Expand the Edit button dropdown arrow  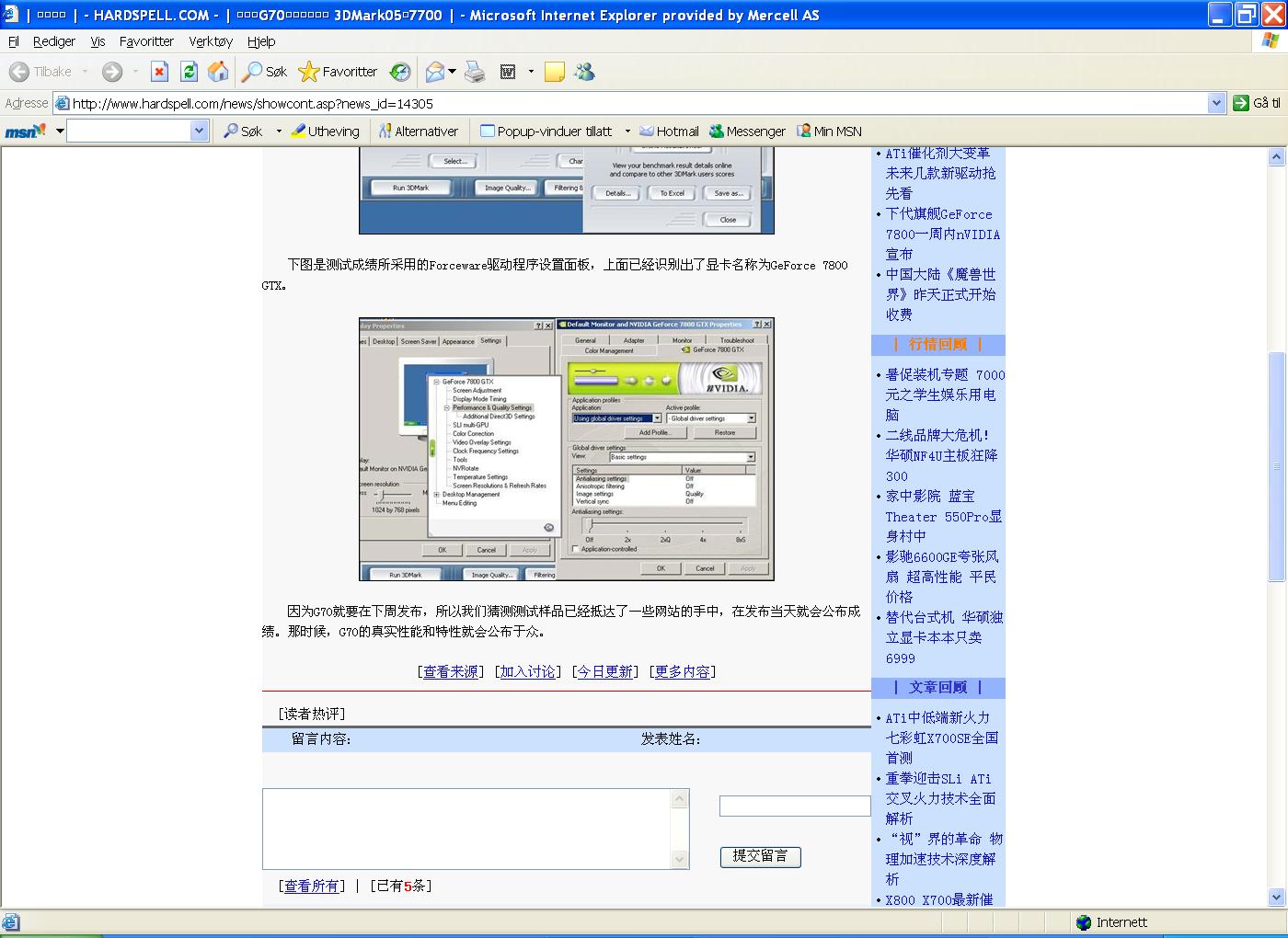coord(531,72)
